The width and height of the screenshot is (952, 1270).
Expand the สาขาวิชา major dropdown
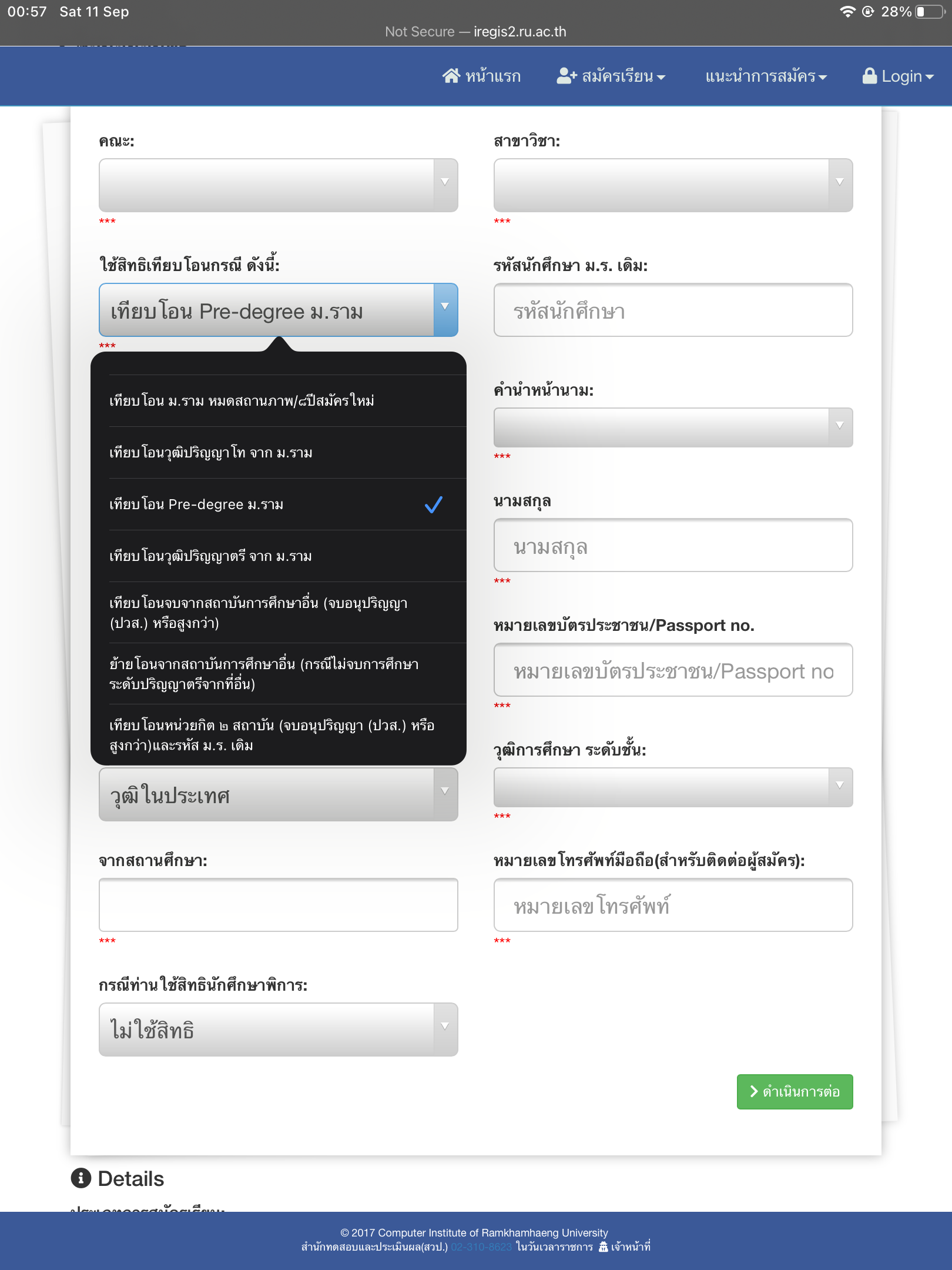pos(673,185)
